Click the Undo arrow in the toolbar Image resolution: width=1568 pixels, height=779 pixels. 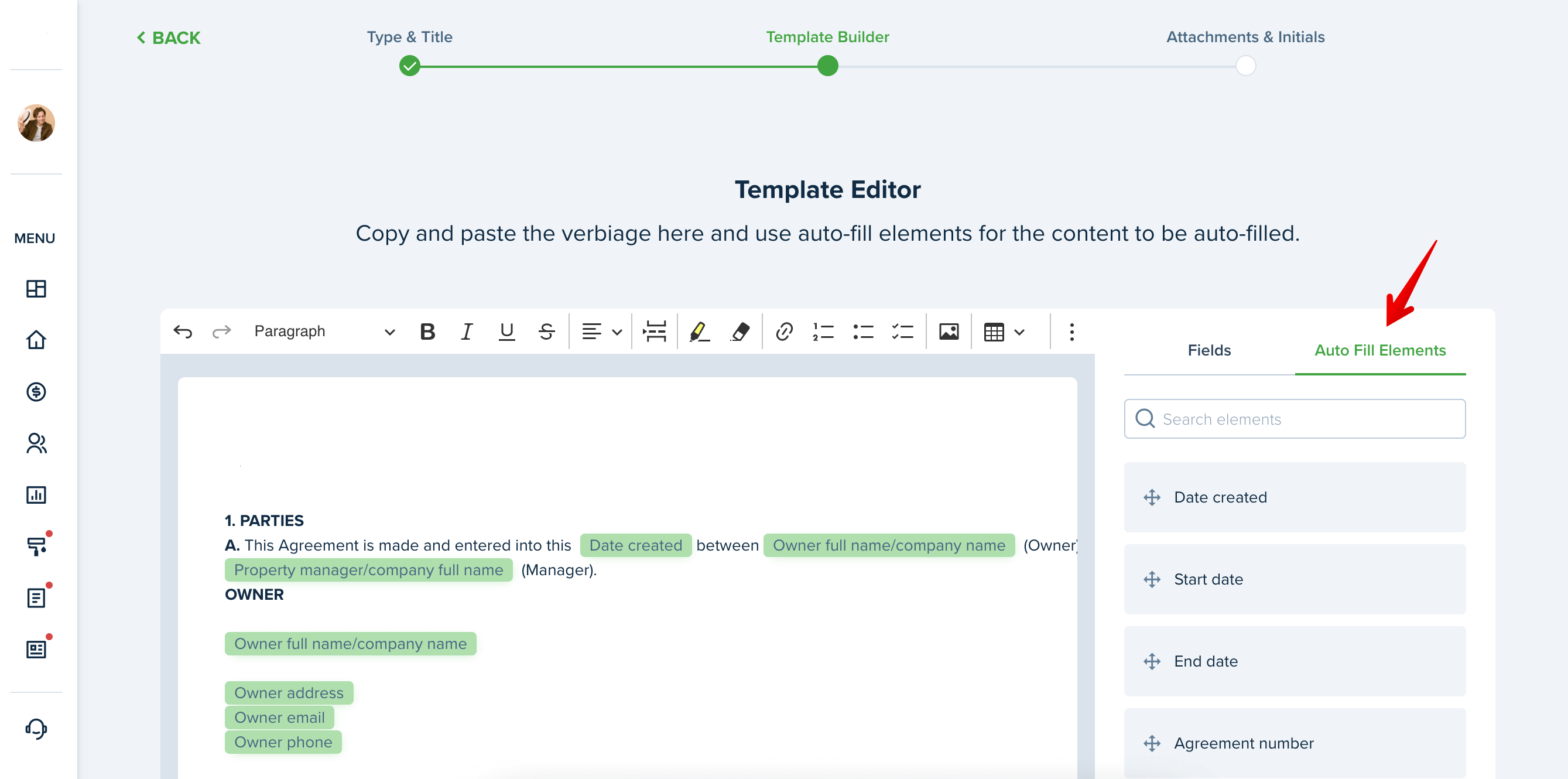[x=183, y=332]
